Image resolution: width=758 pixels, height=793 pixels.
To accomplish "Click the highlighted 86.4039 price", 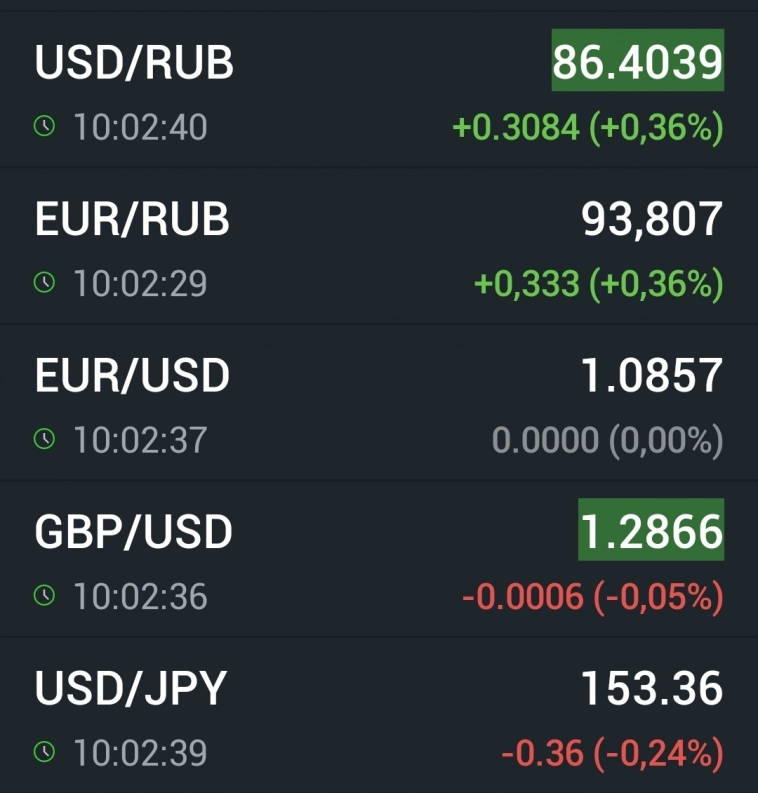I will (x=638, y=62).
